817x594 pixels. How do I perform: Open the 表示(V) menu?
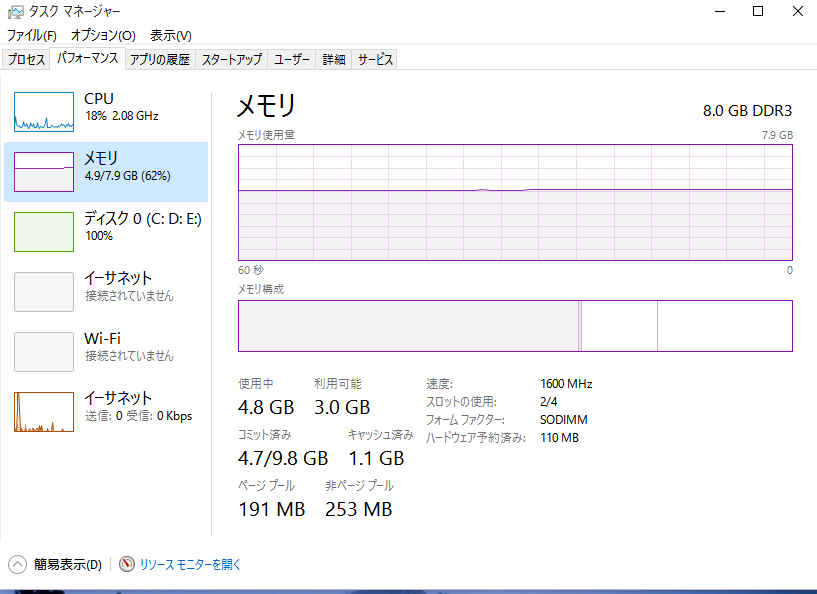170,35
